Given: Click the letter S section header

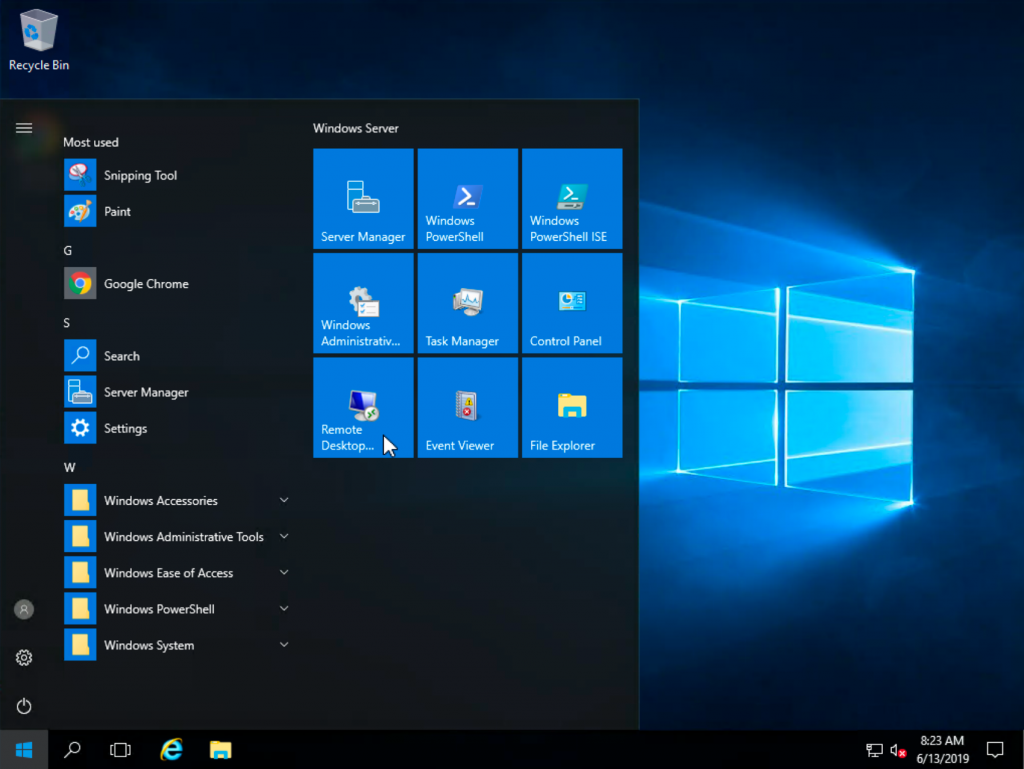Looking at the screenshot, I should [x=67, y=323].
